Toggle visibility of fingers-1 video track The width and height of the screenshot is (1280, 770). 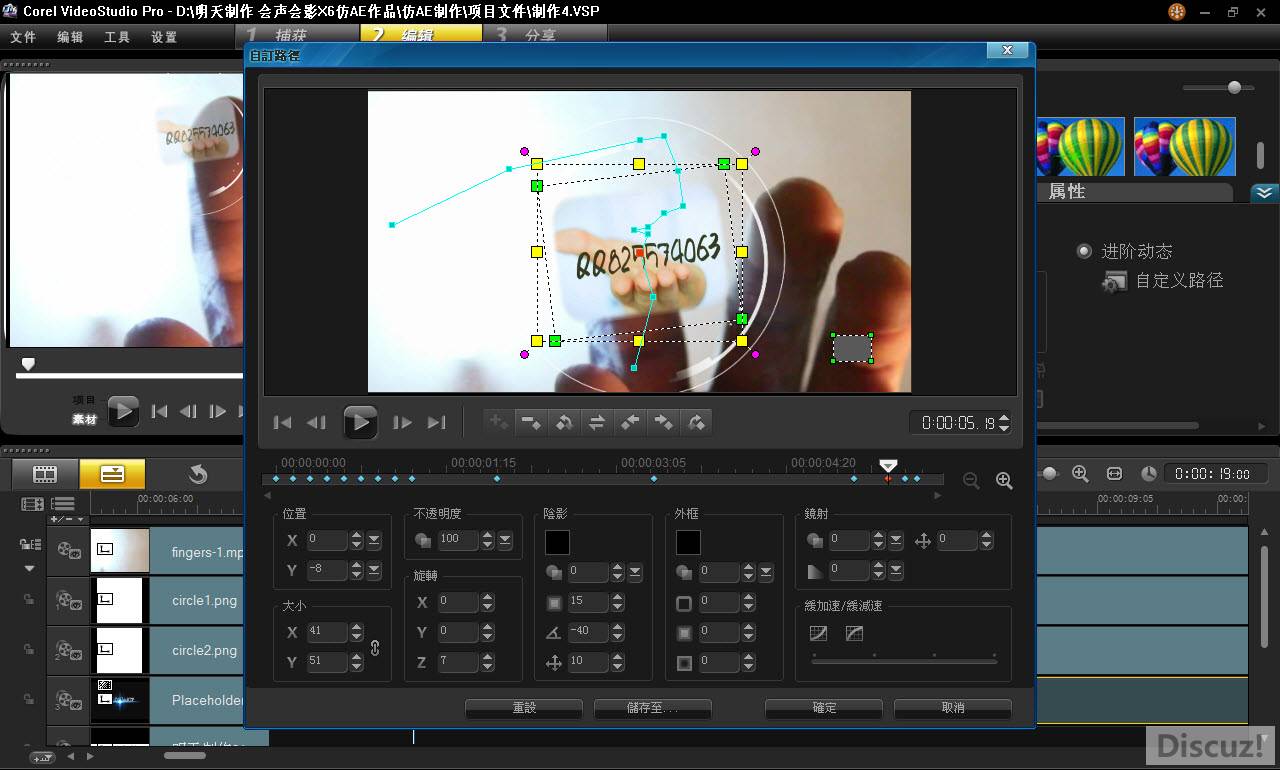point(69,551)
